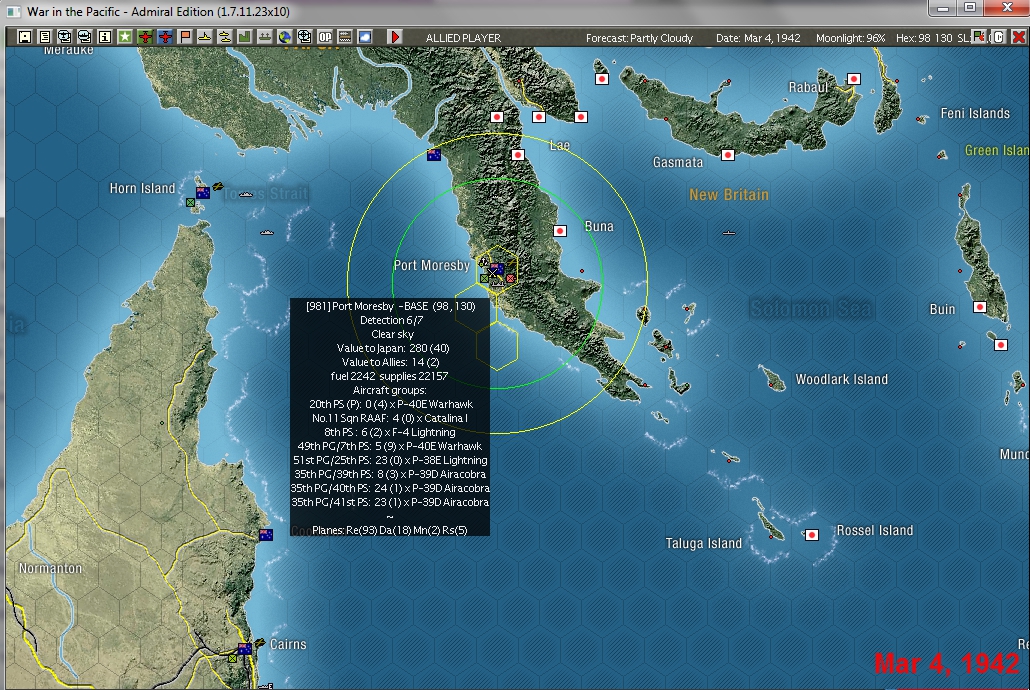Click the globe toolbar icon

[284, 37]
